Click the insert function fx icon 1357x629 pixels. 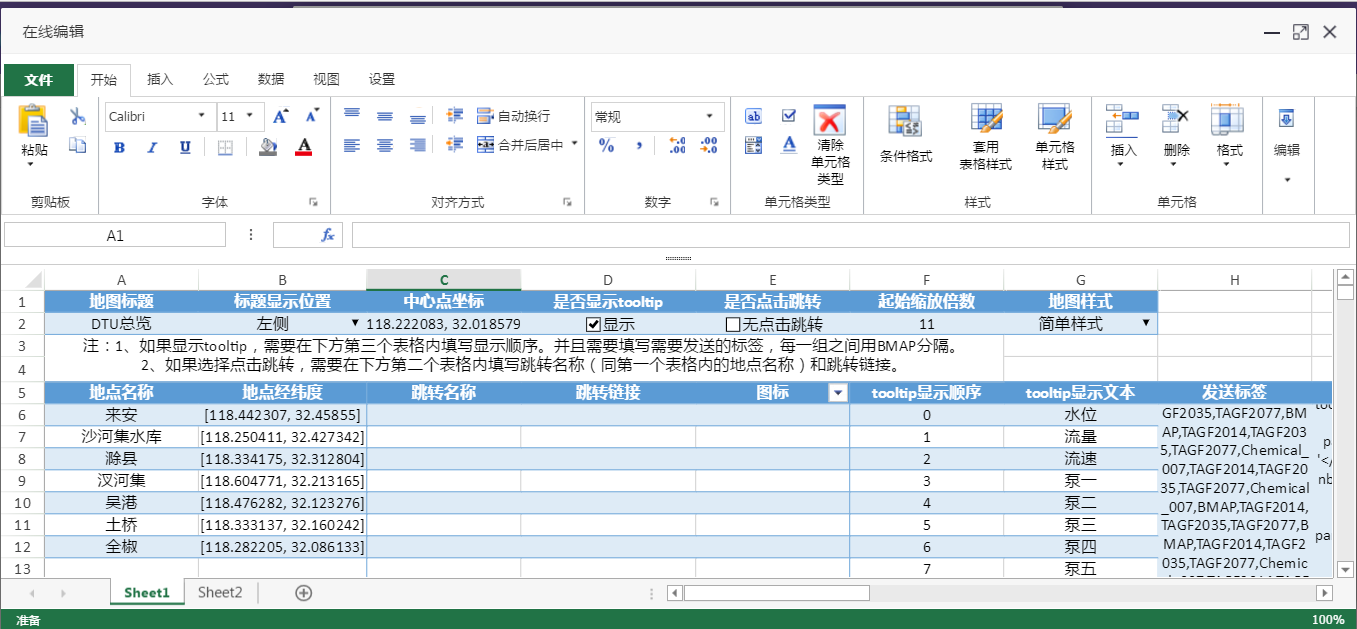coord(327,235)
